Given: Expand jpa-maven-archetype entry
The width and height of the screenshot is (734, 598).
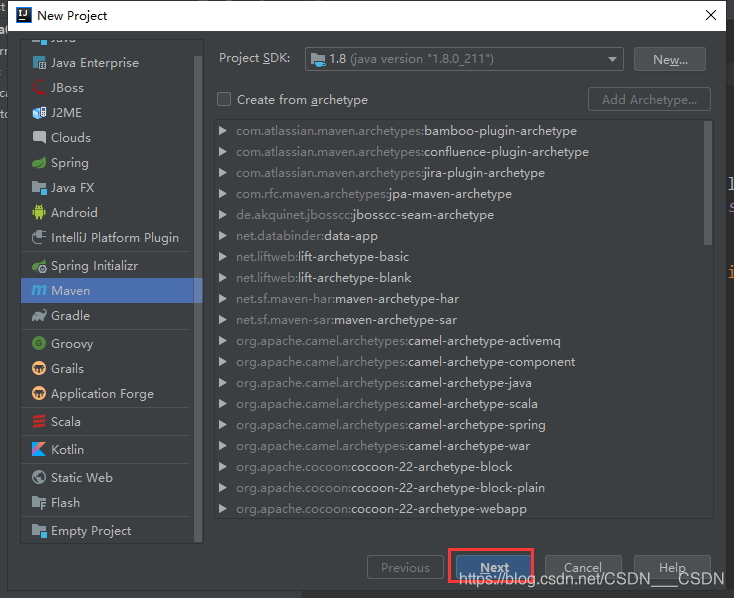Looking at the screenshot, I should (223, 194).
